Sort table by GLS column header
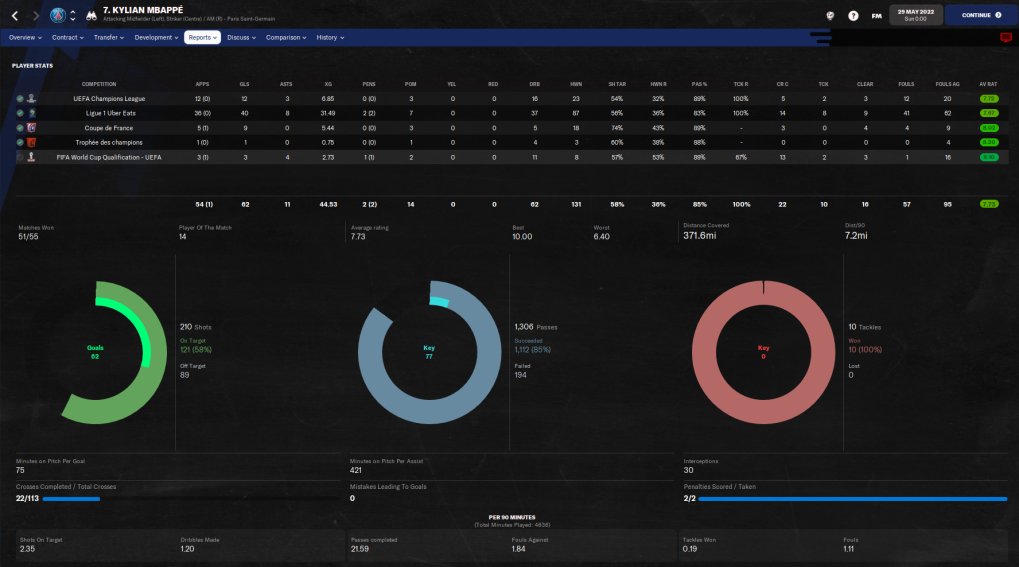This screenshot has height=567, width=1019. [x=244, y=84]
